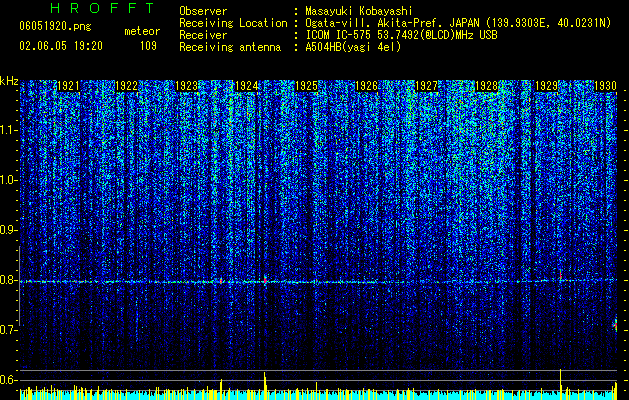Click the A504HB(yagi 4el) antenna text
Viewport: 629px width, 400px height.
coord(353,47)
